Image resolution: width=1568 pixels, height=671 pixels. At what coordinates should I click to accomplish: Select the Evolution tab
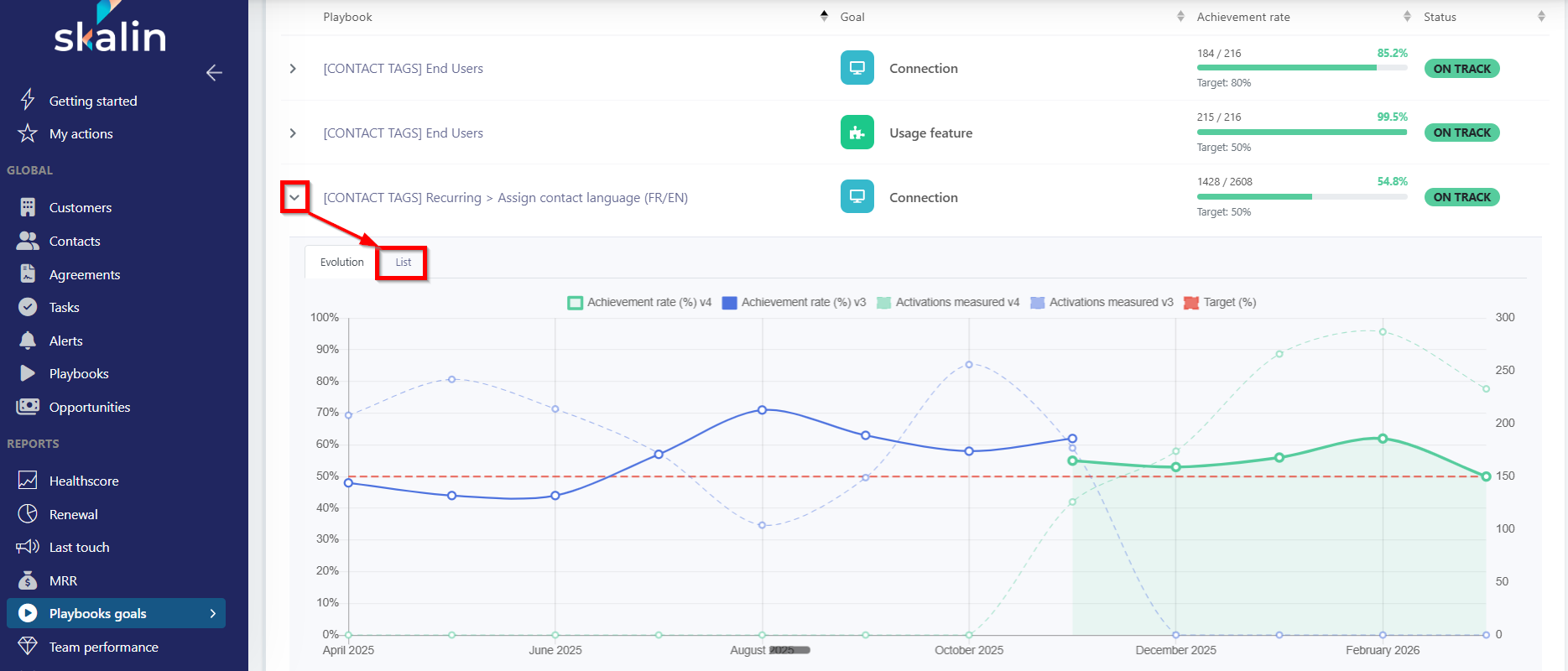coord(341,263)
